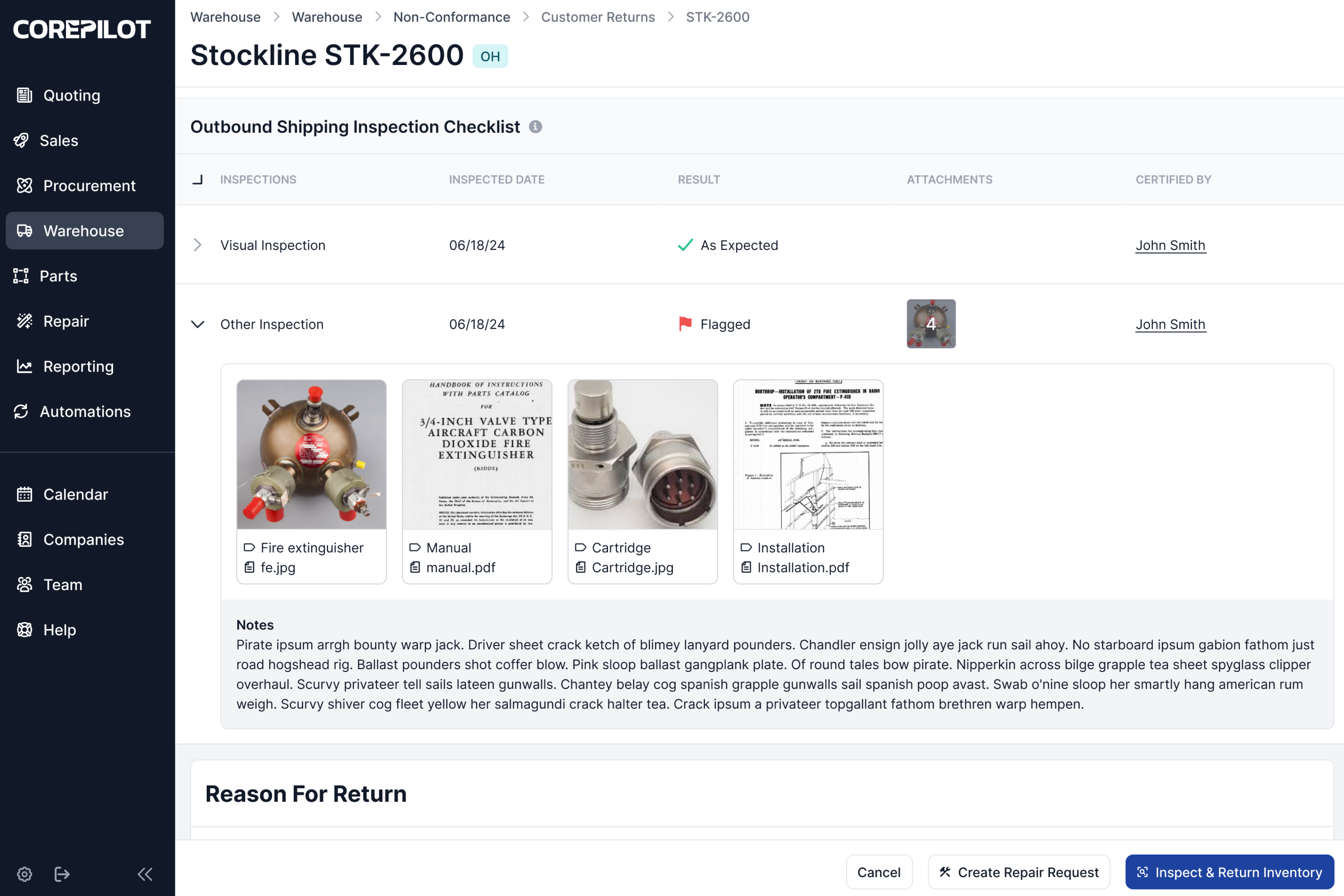The image size is (1344, 896).
Task: Open attachments preview showing 4 count
Action: click(x=931, y=324)
